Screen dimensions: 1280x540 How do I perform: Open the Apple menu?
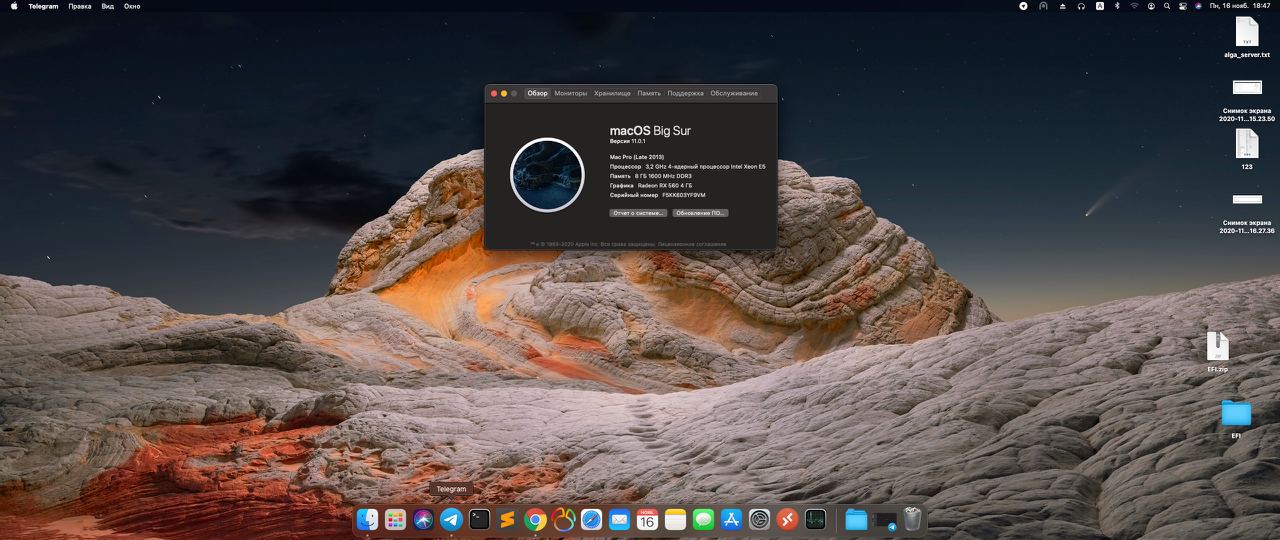(14, 6)
